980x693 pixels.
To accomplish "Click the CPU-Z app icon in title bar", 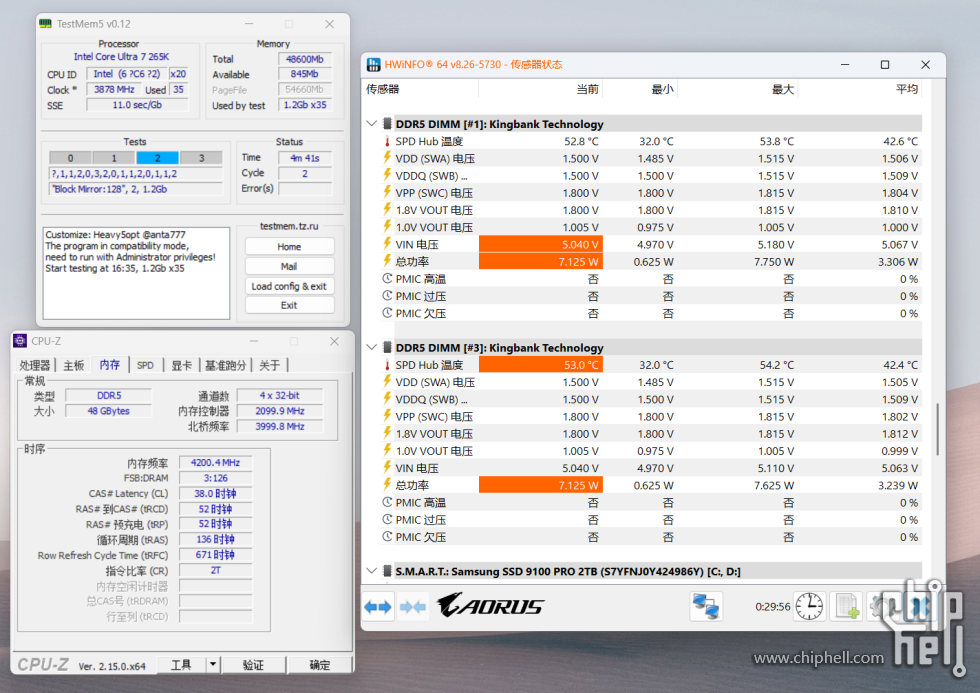I will point(20,341).
